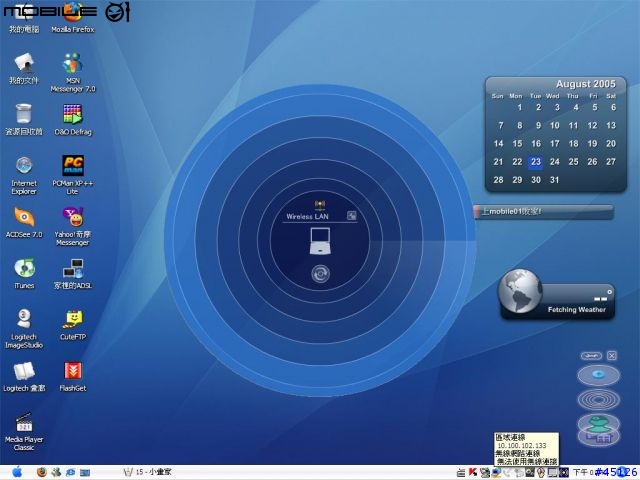Open the Mozilla Firefox desktop icon

73,18
